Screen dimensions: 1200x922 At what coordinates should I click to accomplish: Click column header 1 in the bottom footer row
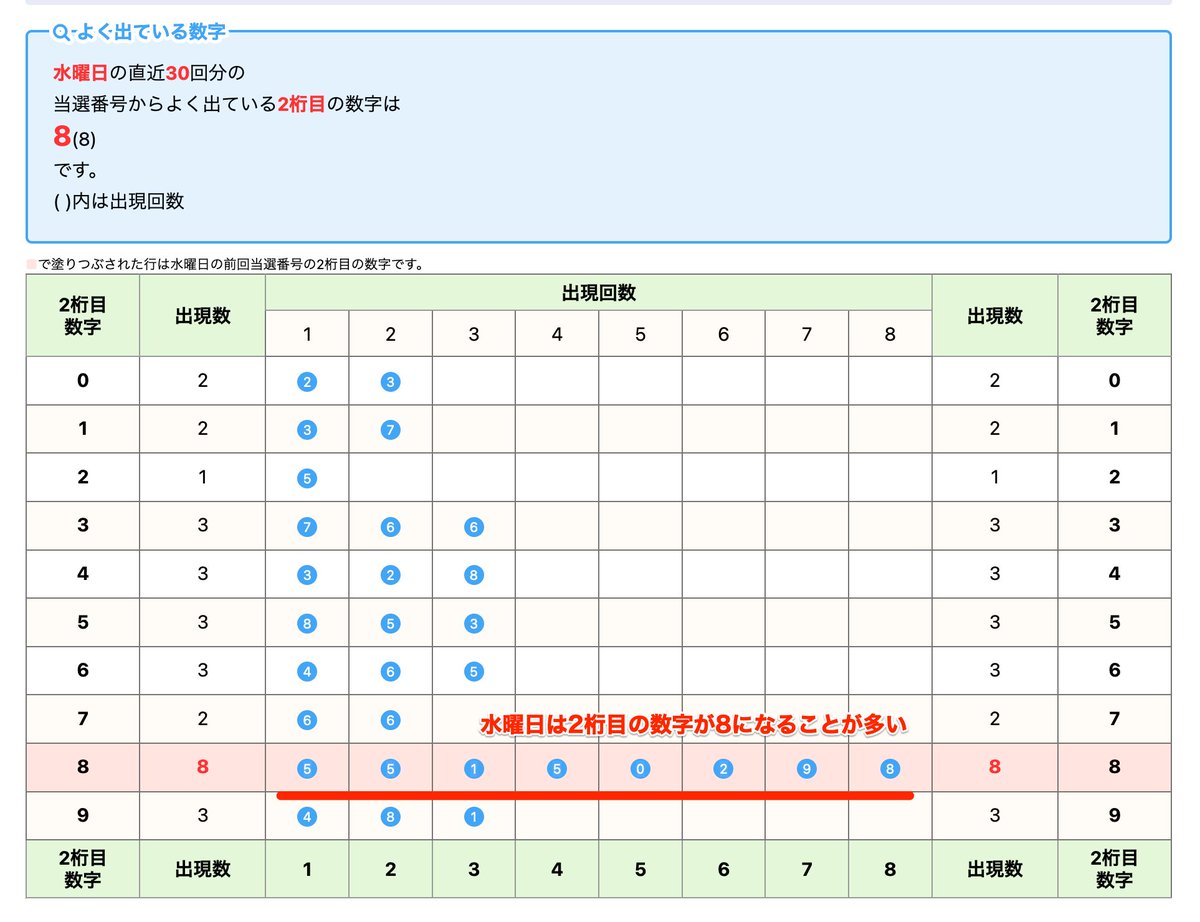coord(307,869)
